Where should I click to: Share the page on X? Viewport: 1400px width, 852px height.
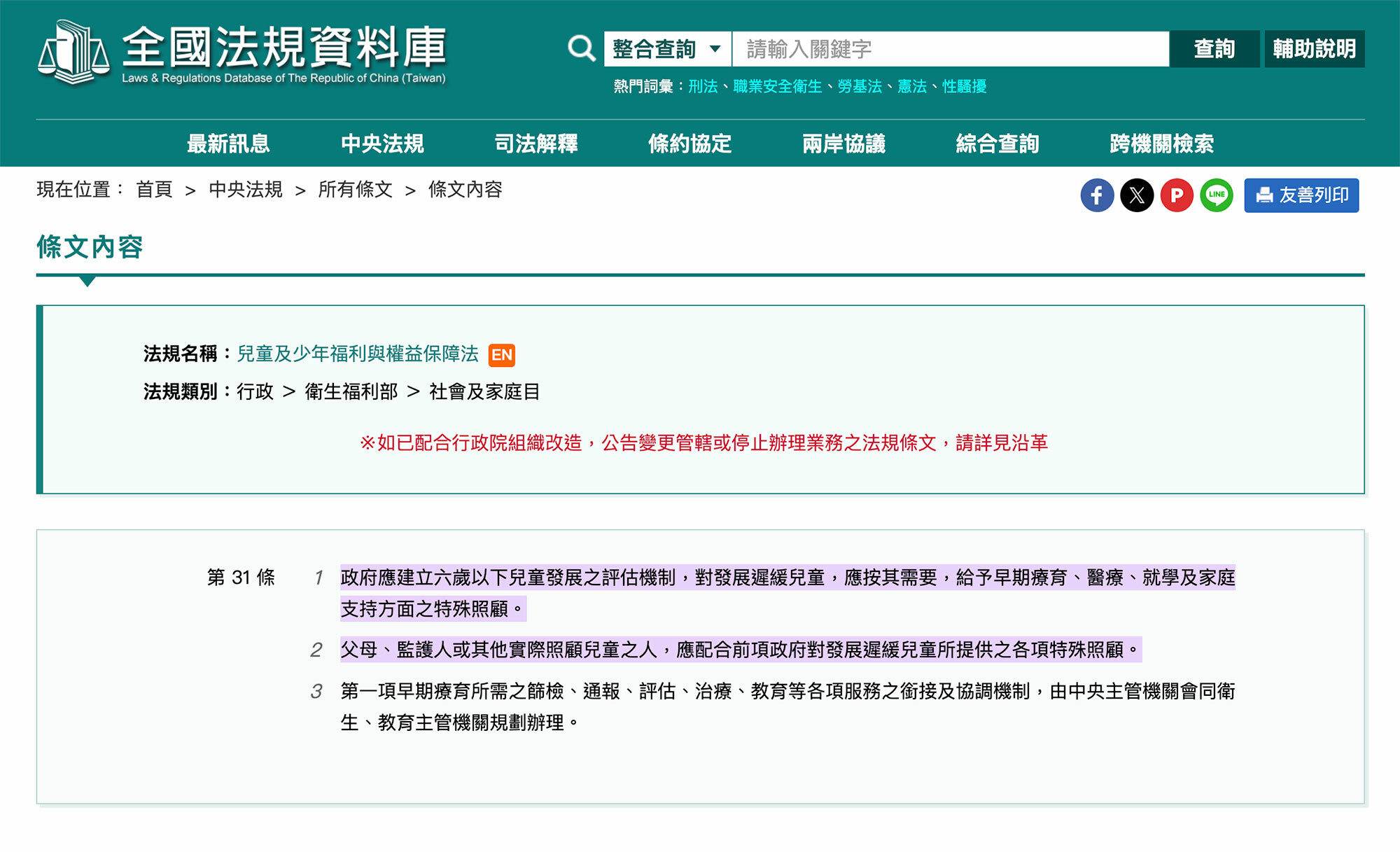(1137, 195)
